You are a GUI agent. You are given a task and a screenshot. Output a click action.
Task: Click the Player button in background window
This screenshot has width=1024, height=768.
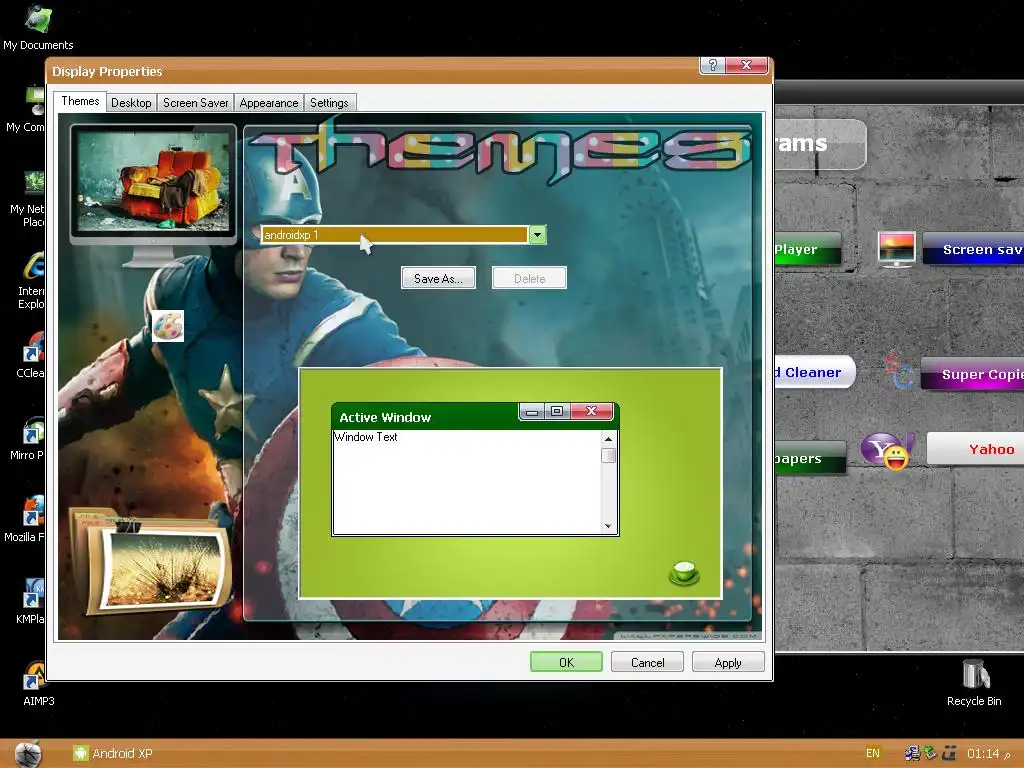[807, 249]
